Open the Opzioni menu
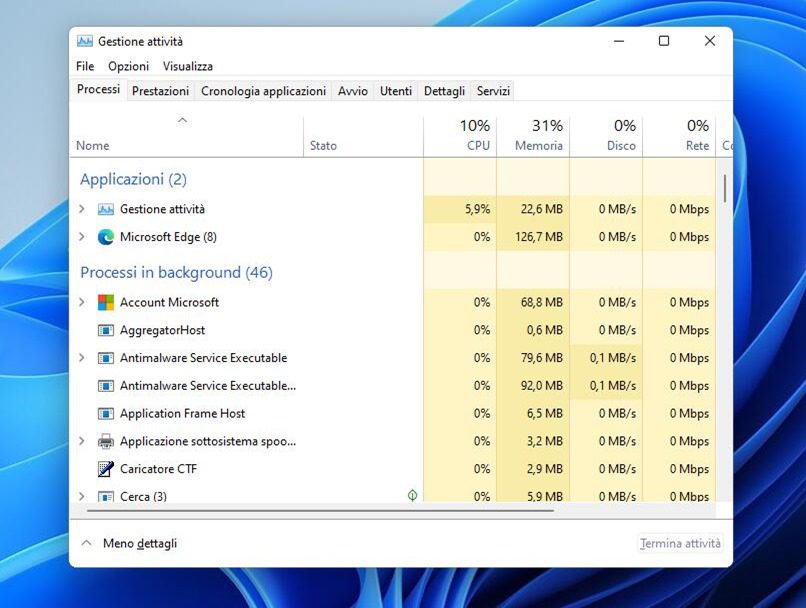The width and height of the screenshot is (806, 608). [x=129, y=66]
